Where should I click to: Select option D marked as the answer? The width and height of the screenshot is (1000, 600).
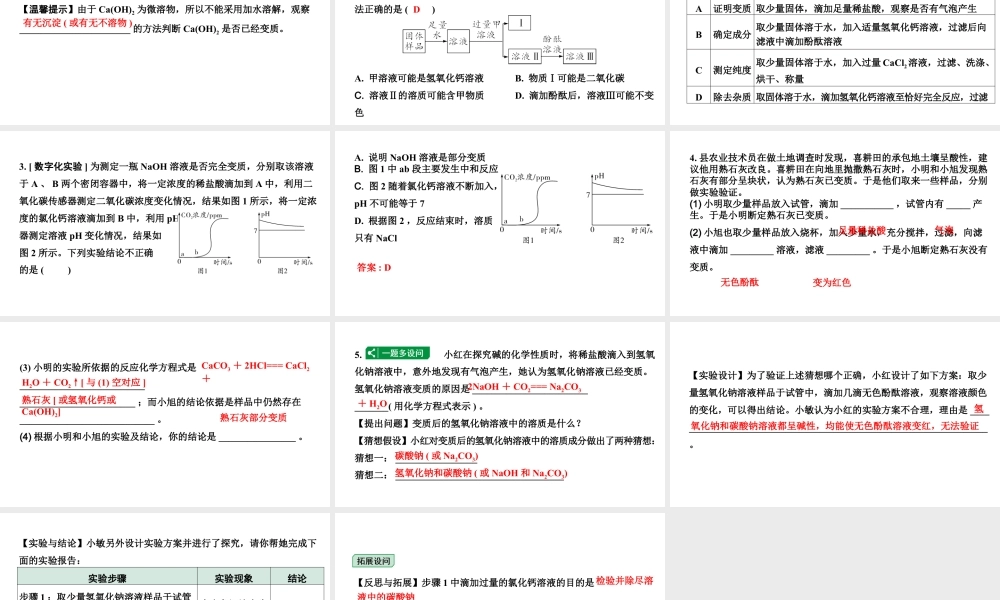click(416, 10)
